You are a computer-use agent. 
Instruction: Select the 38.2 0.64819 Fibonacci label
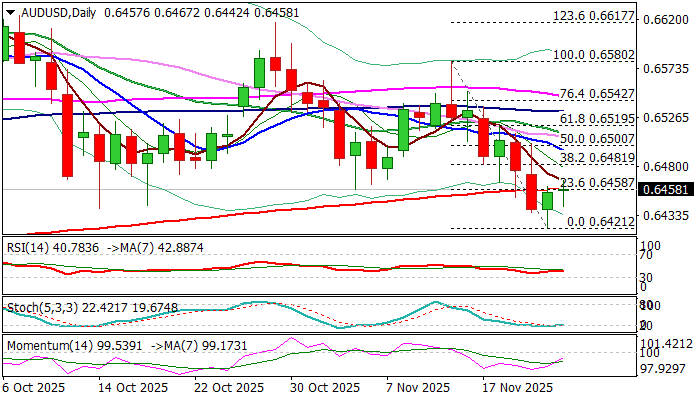[x=597, y=157]
